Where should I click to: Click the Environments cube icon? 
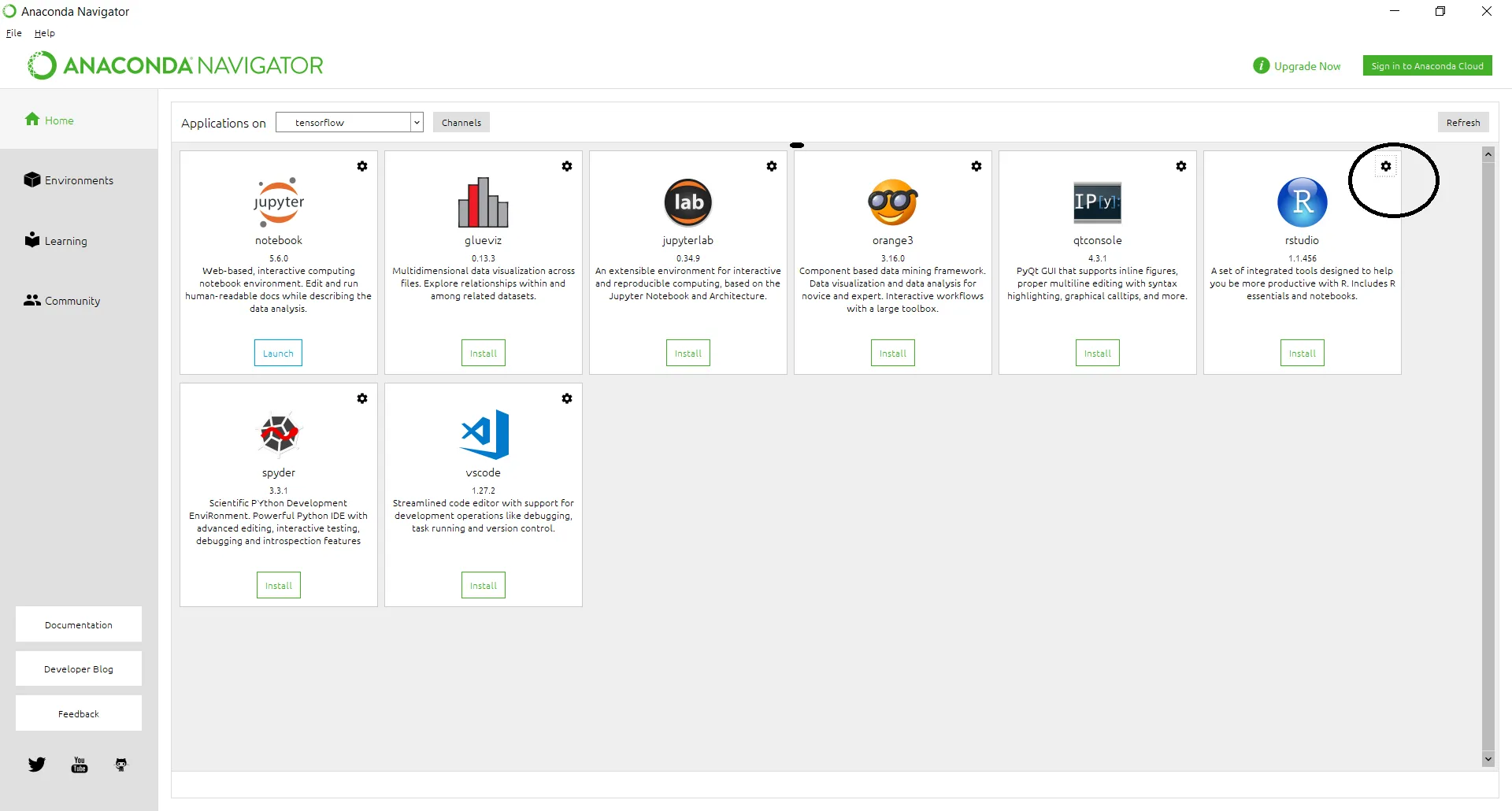click(x=32, y=180)
